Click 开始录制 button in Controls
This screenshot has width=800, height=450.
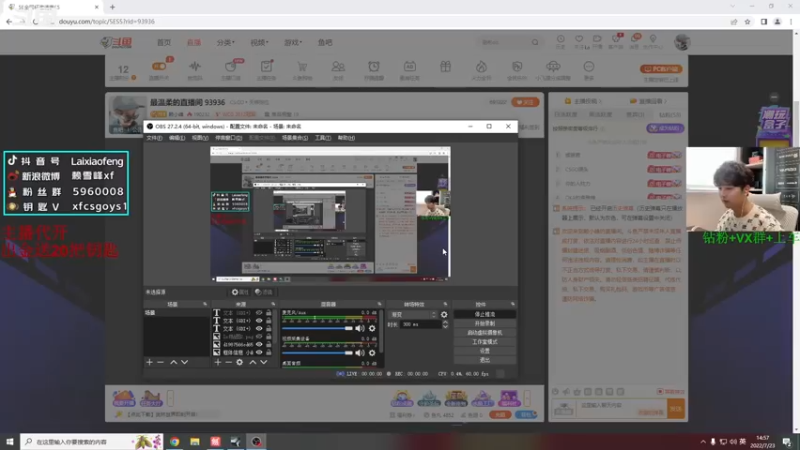(484, 323)
